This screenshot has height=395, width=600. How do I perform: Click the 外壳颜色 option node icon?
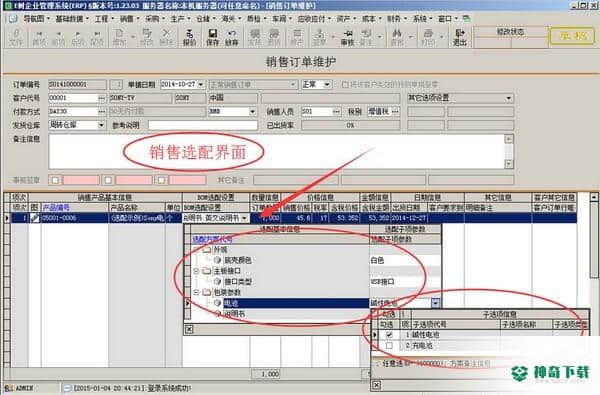pyautogui.click(x=218, y=260)
